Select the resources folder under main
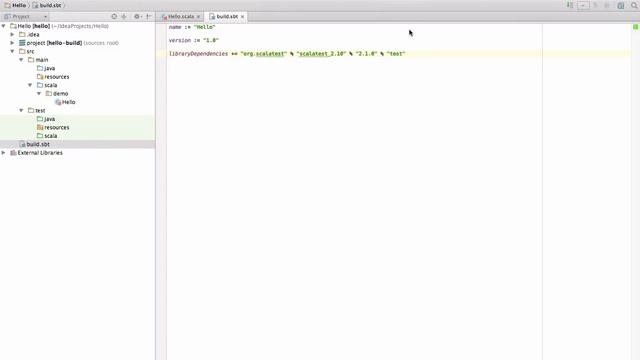Viewport: 640px width, 360px height. pyautogui.click(x=53, y=77)
